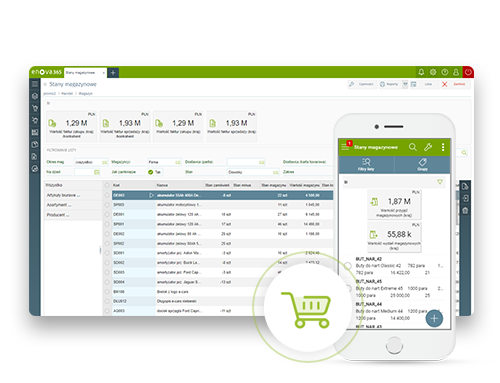Click the Raporty toolbar button
Image resolution: width=500 pixels, height=383 pixels.
389,84
